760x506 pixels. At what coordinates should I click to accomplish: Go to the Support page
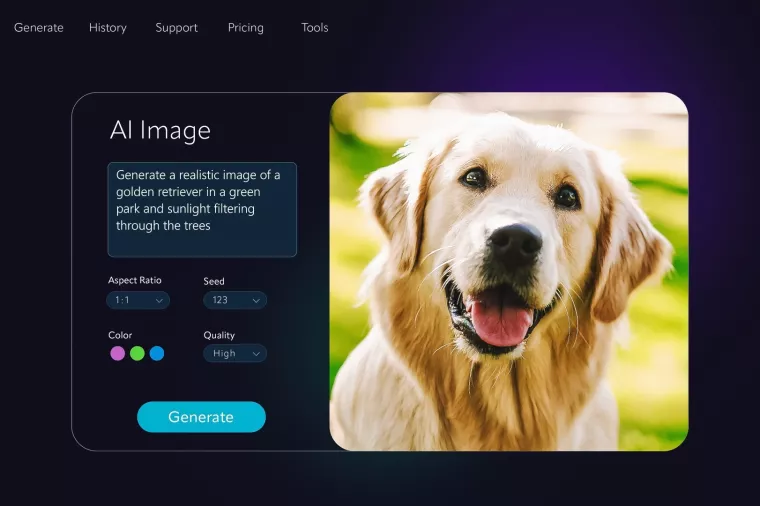(176, 28)
